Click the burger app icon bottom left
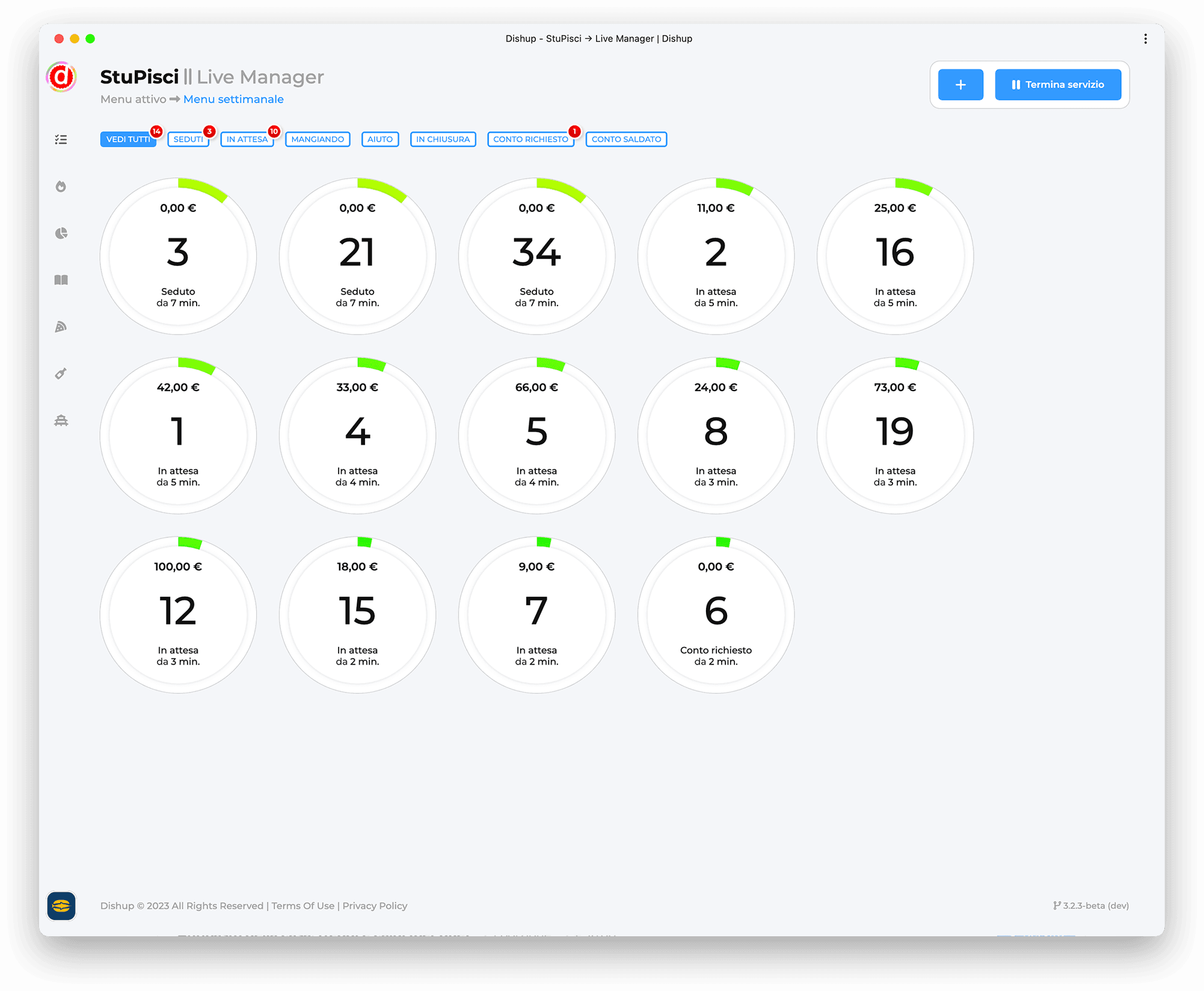 [x=61, y=906]
